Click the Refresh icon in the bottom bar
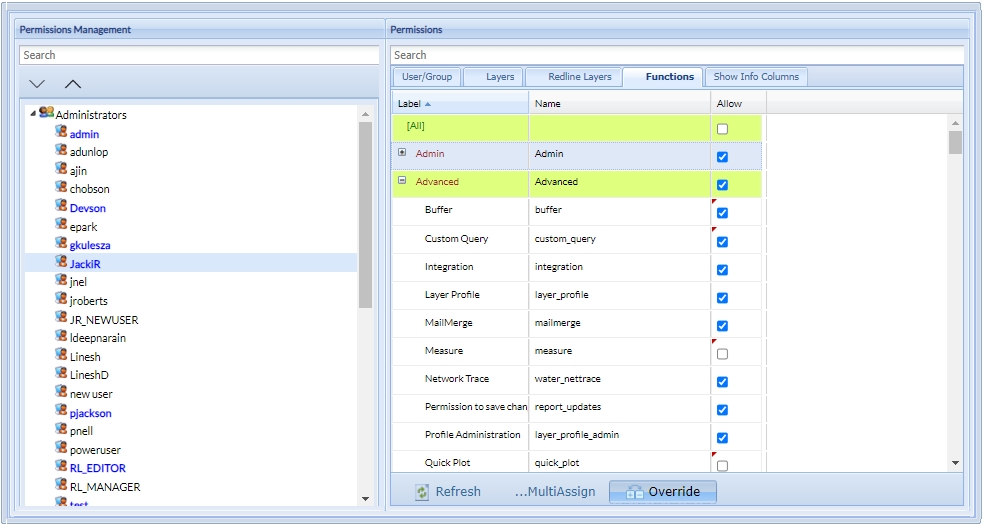Viewport: 983px width, 525px height. point(422,492)
